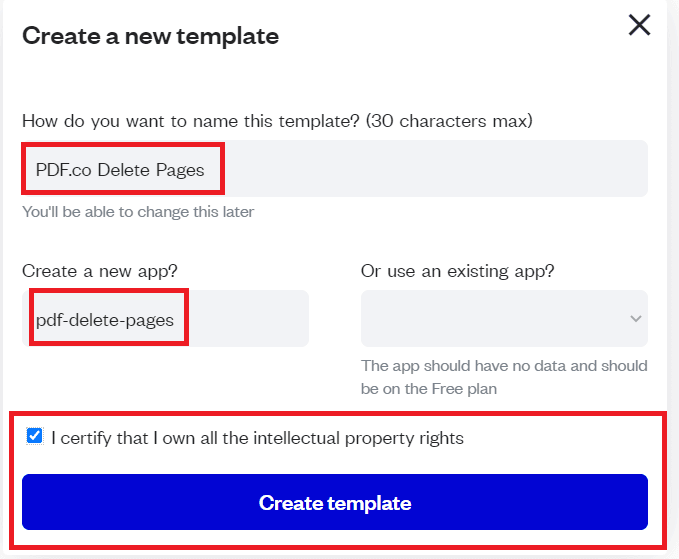The image size is (679, 559).
Task: Click "You'll be able to change this later" hint
Action: pos(138,212)
